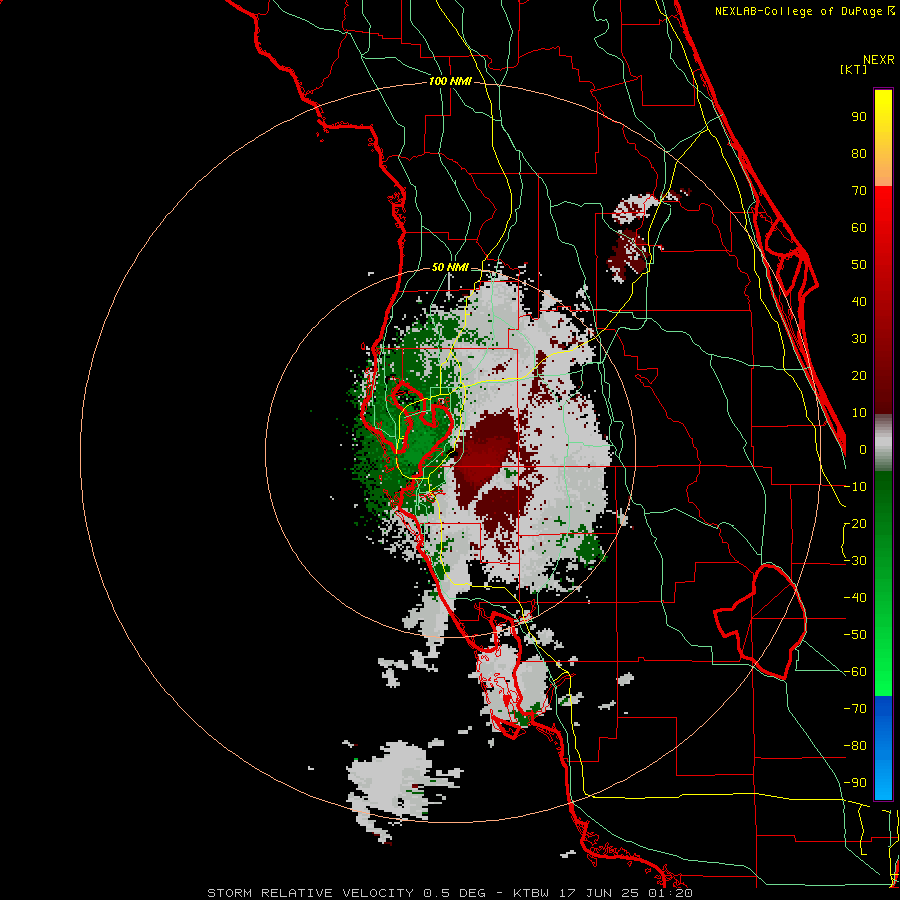Select the positive 60 knot scale label

[859, 228]
